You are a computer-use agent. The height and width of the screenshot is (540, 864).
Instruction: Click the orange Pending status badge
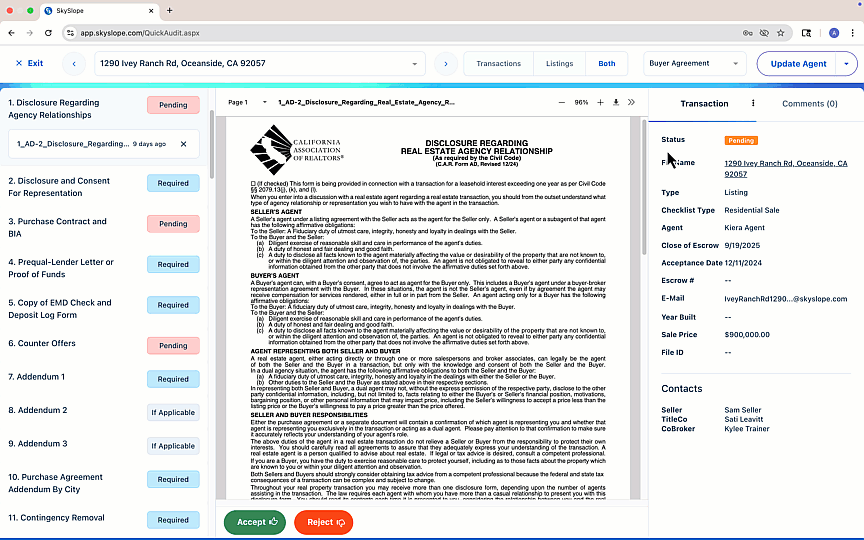pyautogui.click(x=741, y=141)
